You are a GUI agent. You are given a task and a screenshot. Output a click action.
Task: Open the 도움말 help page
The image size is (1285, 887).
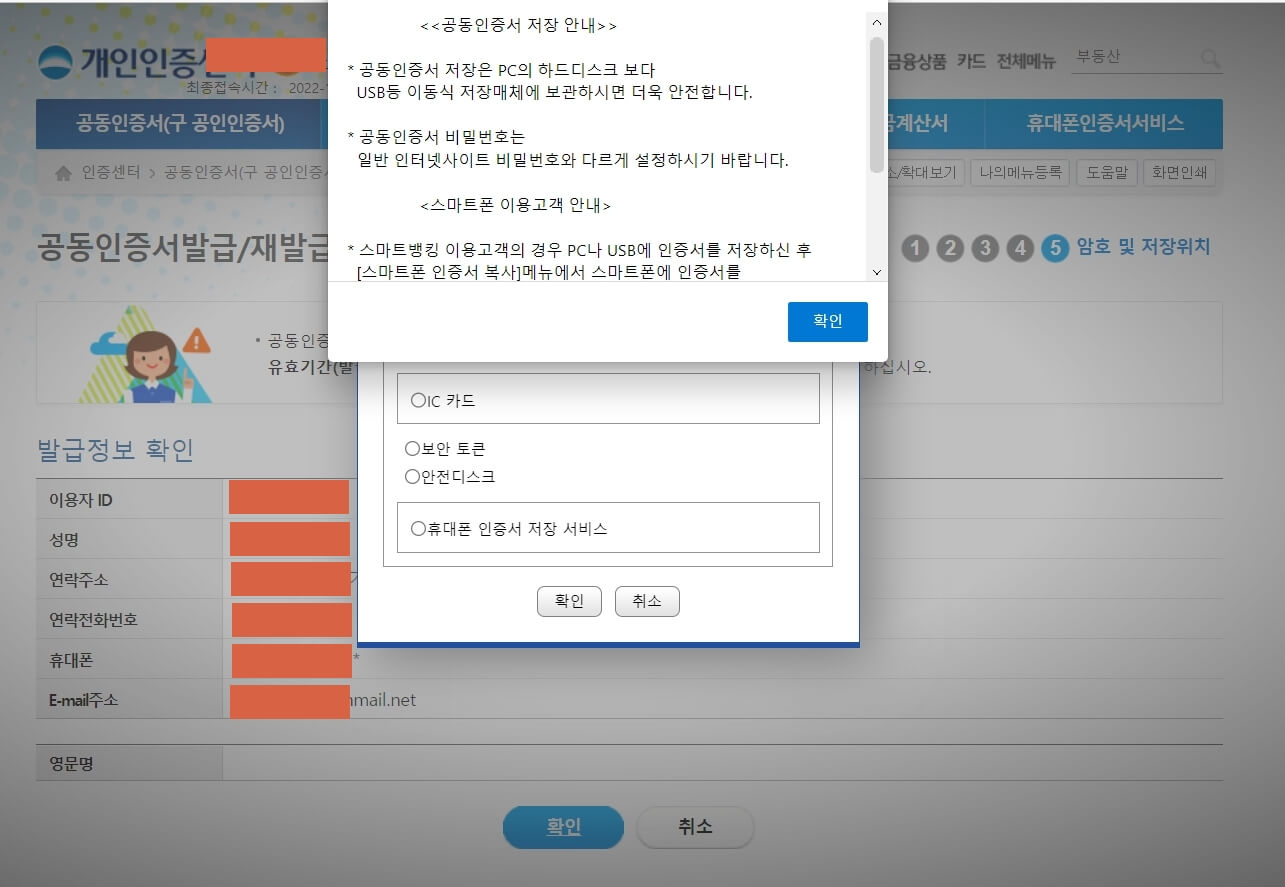coord(1107,172)
